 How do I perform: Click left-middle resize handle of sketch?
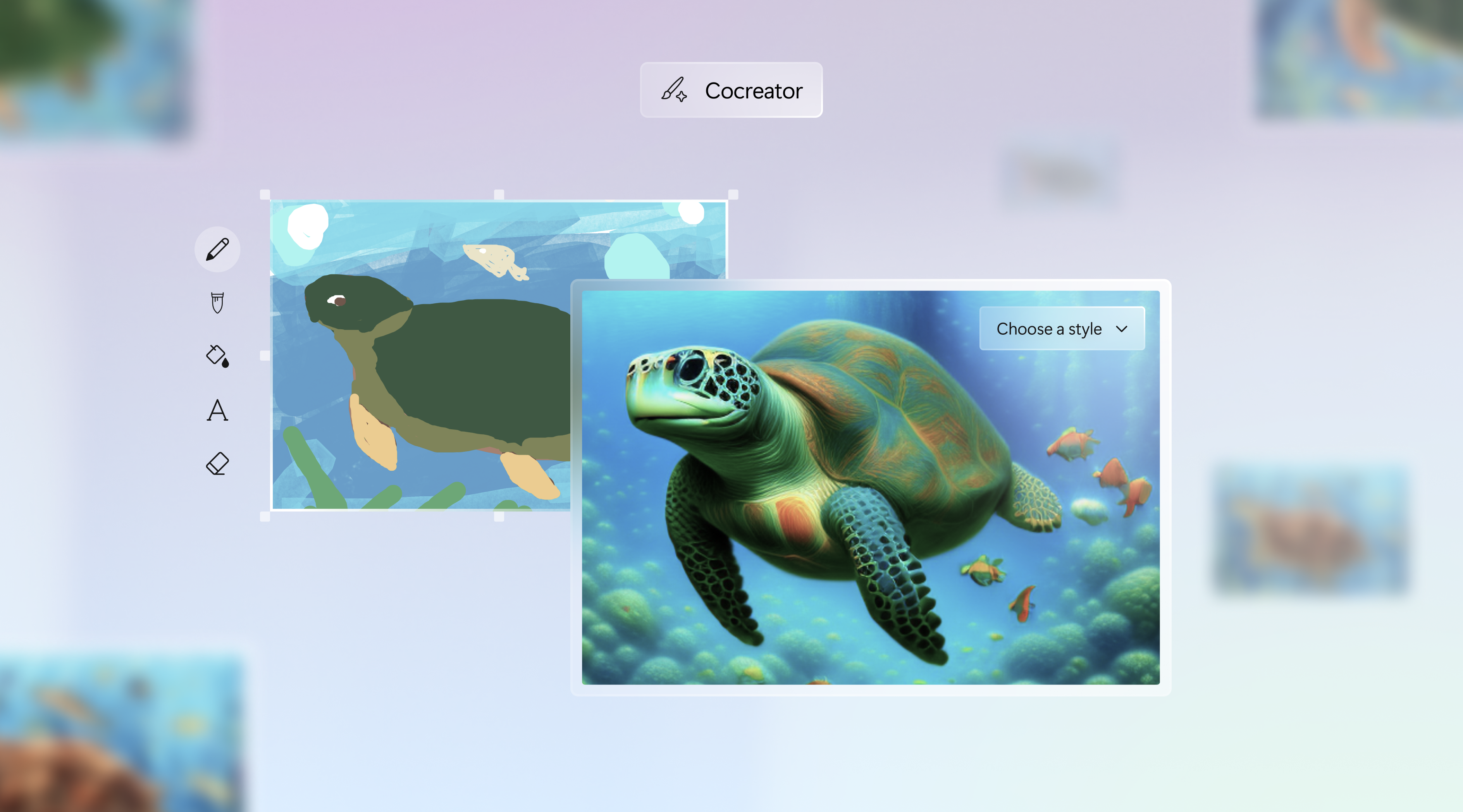265,356
